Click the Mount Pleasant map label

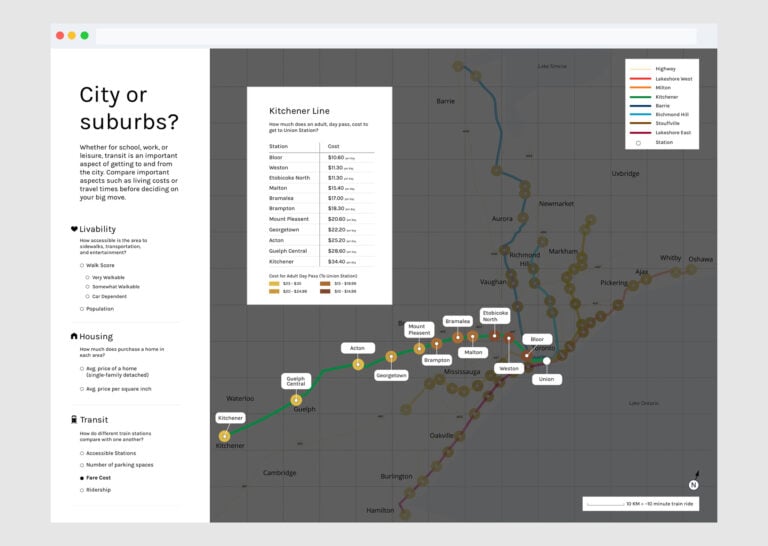point(418,330)
